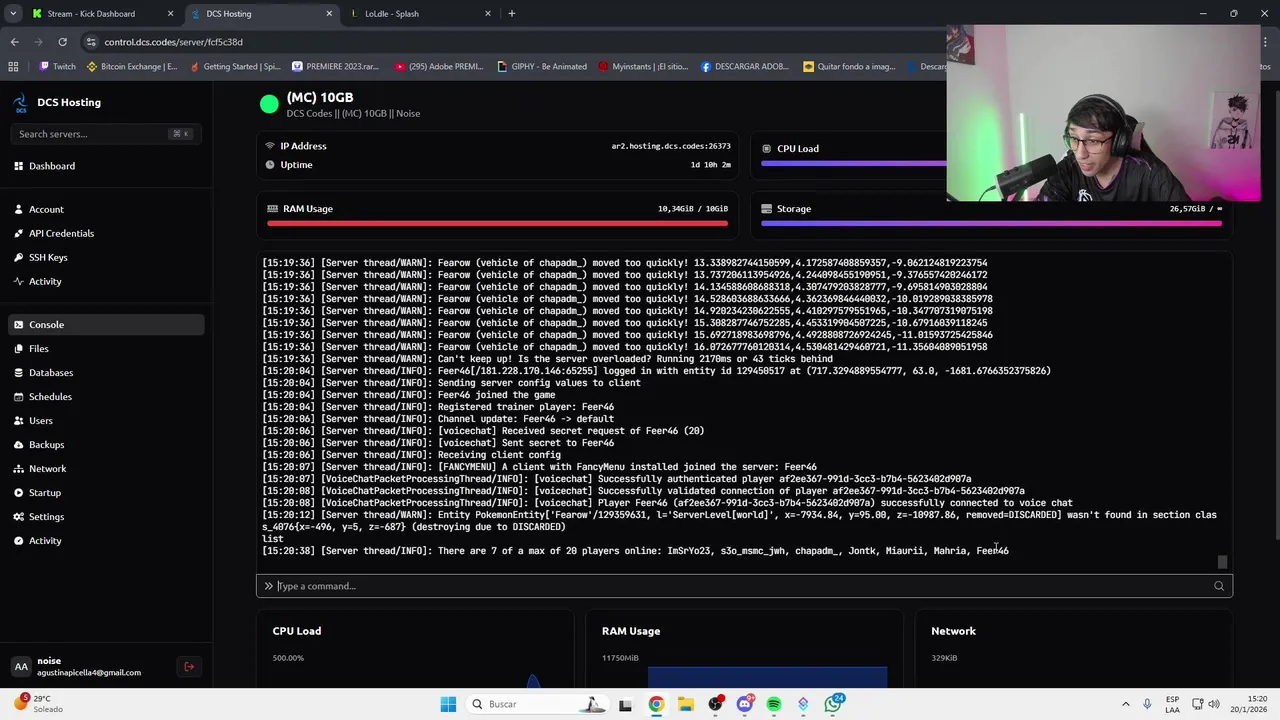Open the Myinstants bookmark
This screenshot has height=720, width=1280.
[x=643, y=67]
